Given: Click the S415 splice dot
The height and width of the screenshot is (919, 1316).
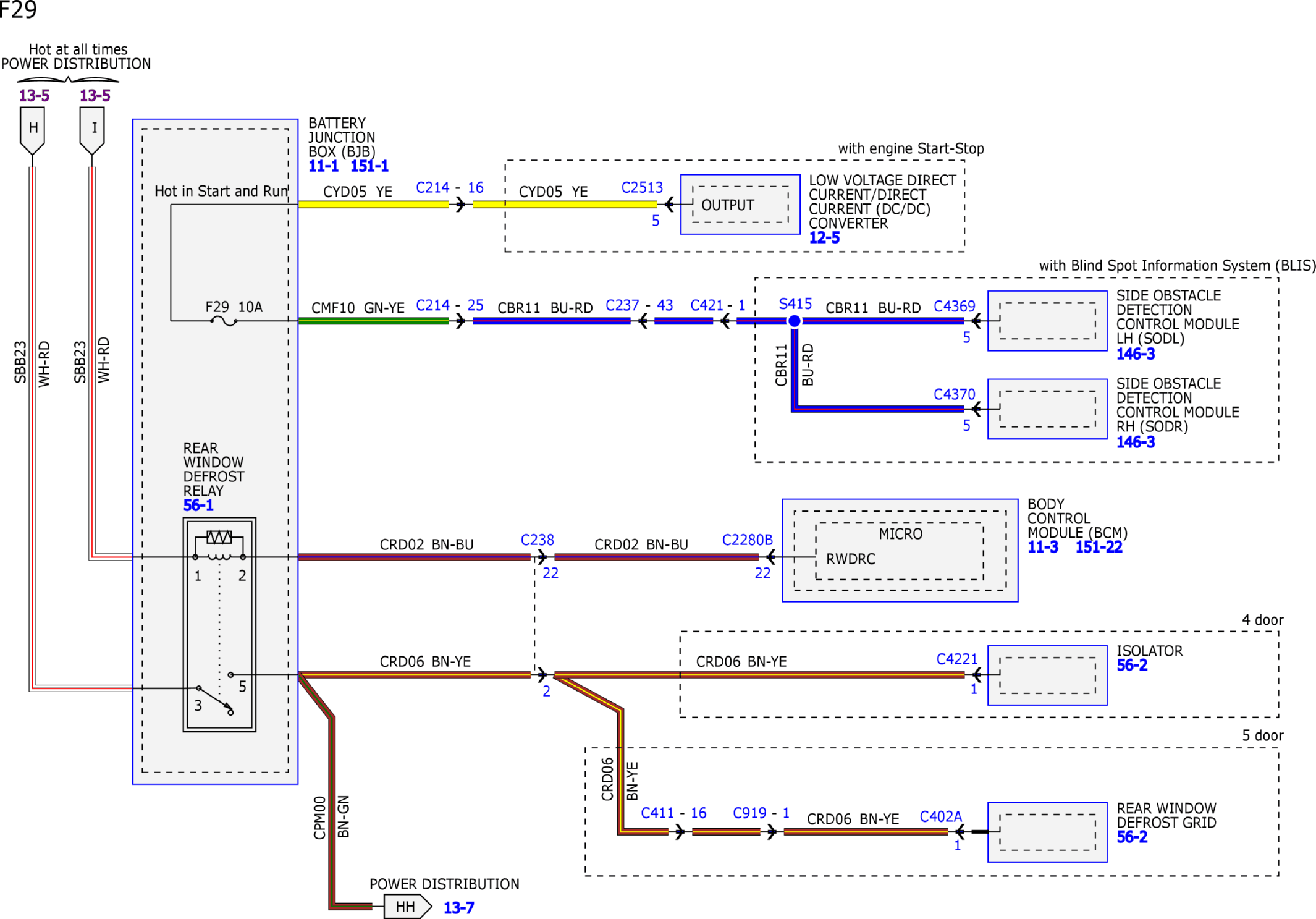Looking at the screenshot, I should (x=795, y=321).
